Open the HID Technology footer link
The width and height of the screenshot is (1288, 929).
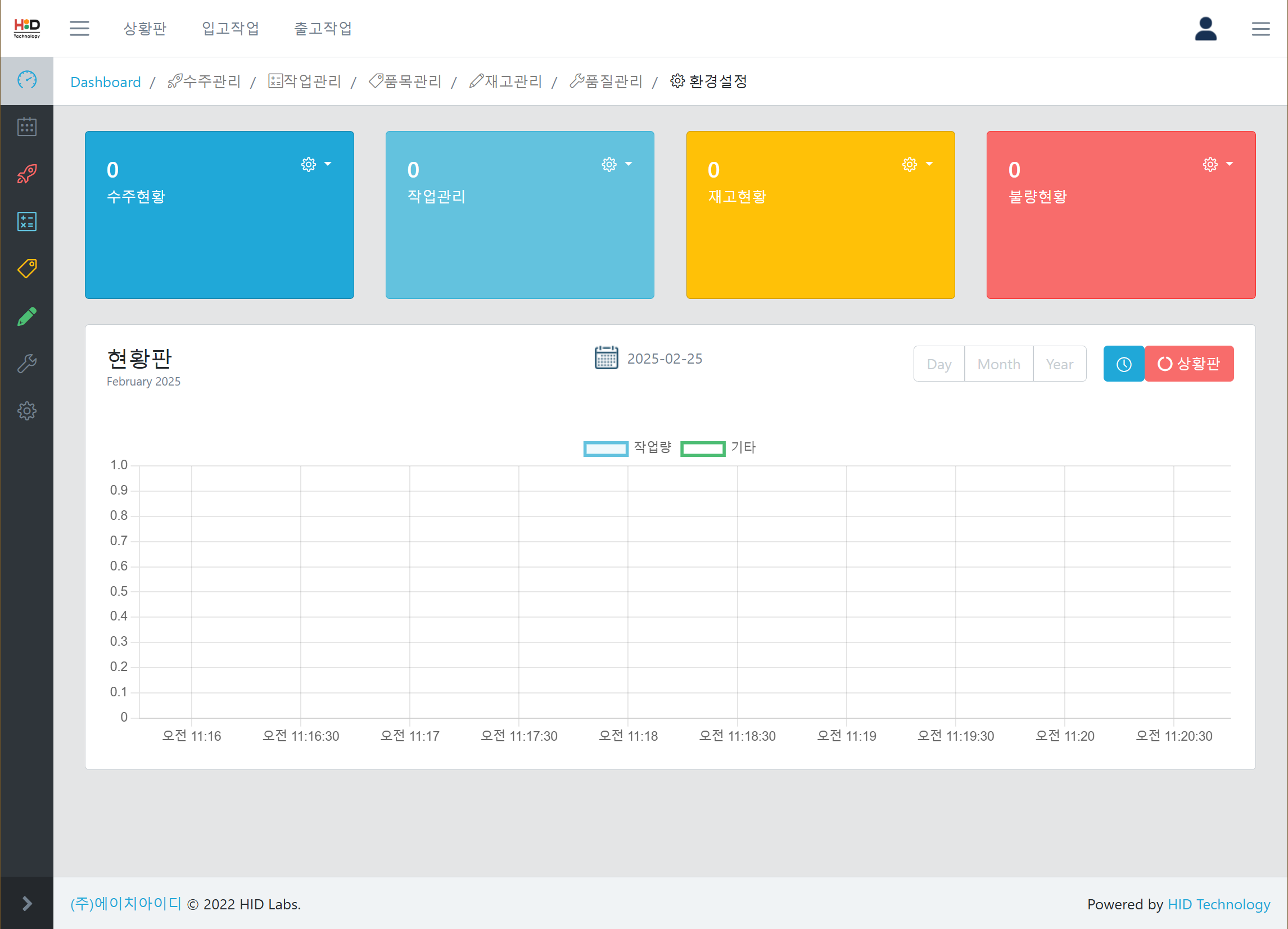coord(1218,904)
